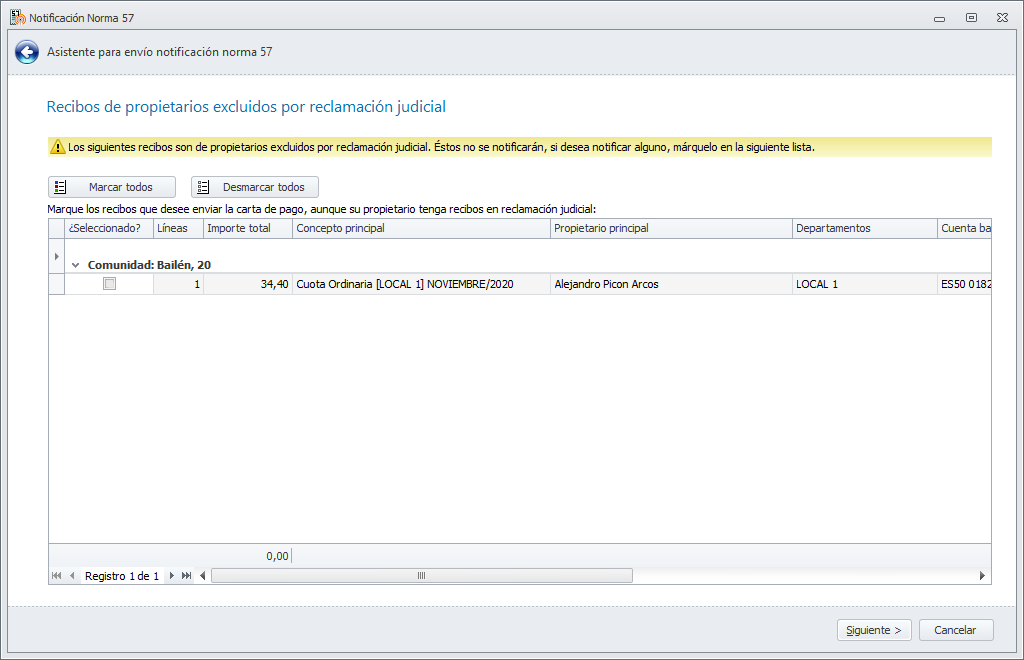1024x660 pixels.
Task: Go to previous record in navigator
Action: (72, 576)
